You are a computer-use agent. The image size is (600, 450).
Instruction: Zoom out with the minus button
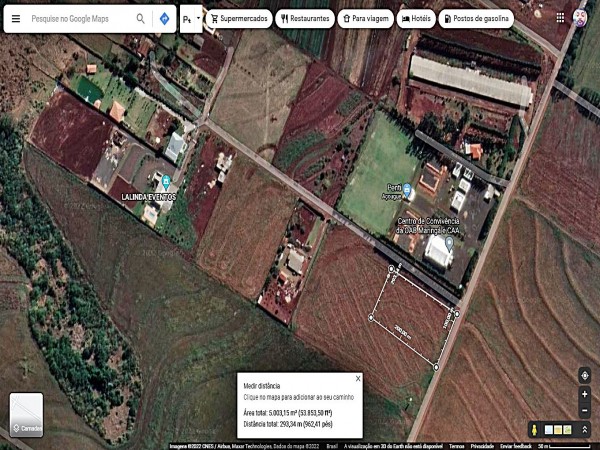(x=584, y=410)
